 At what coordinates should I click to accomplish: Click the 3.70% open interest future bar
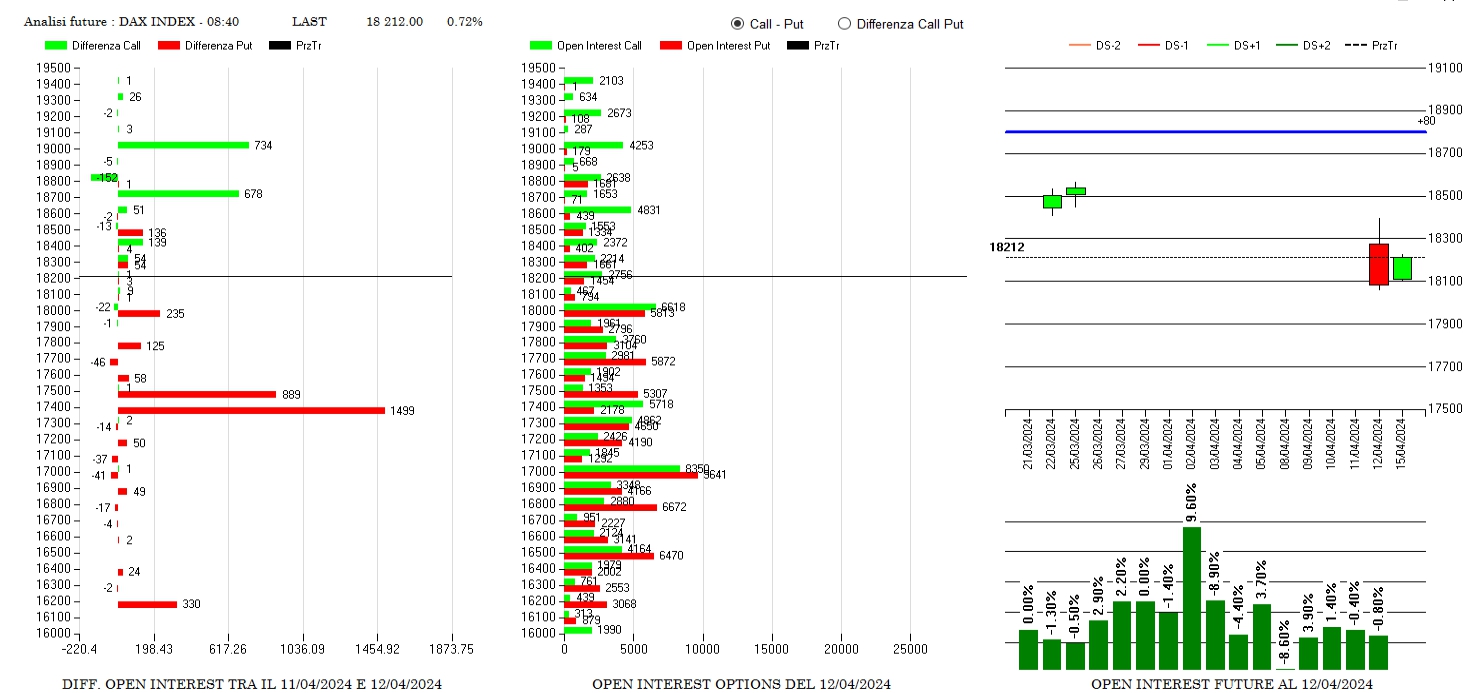[x=1262, y=637]
